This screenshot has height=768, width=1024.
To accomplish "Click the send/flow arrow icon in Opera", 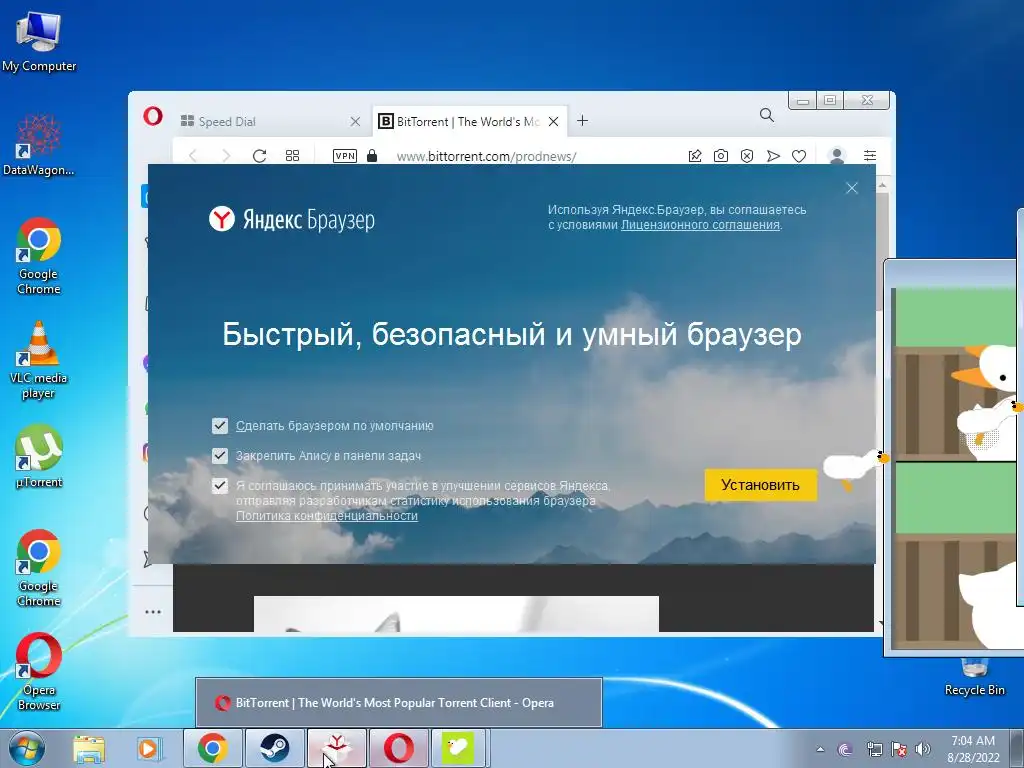I will click(773, 156).
